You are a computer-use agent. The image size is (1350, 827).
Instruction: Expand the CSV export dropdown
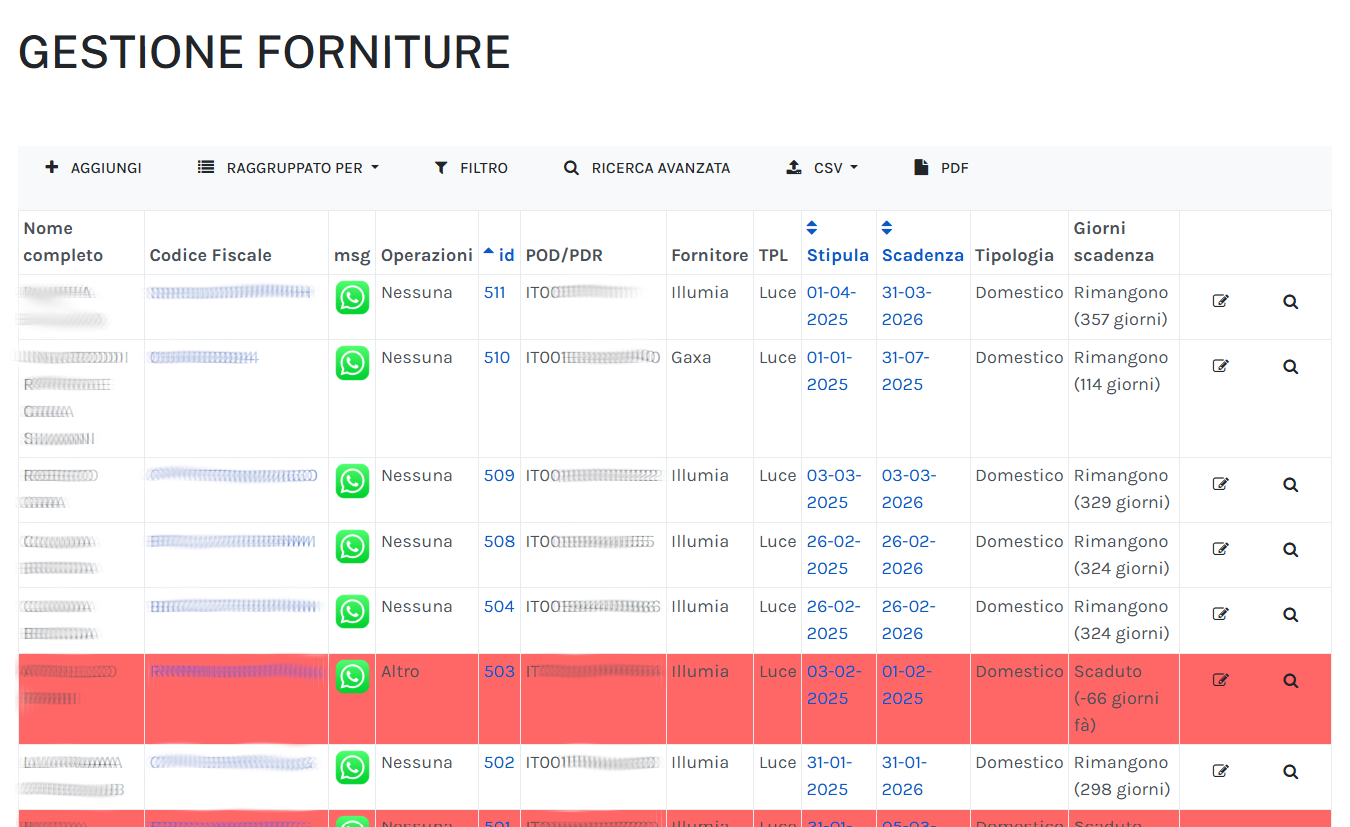coord(822,168)
